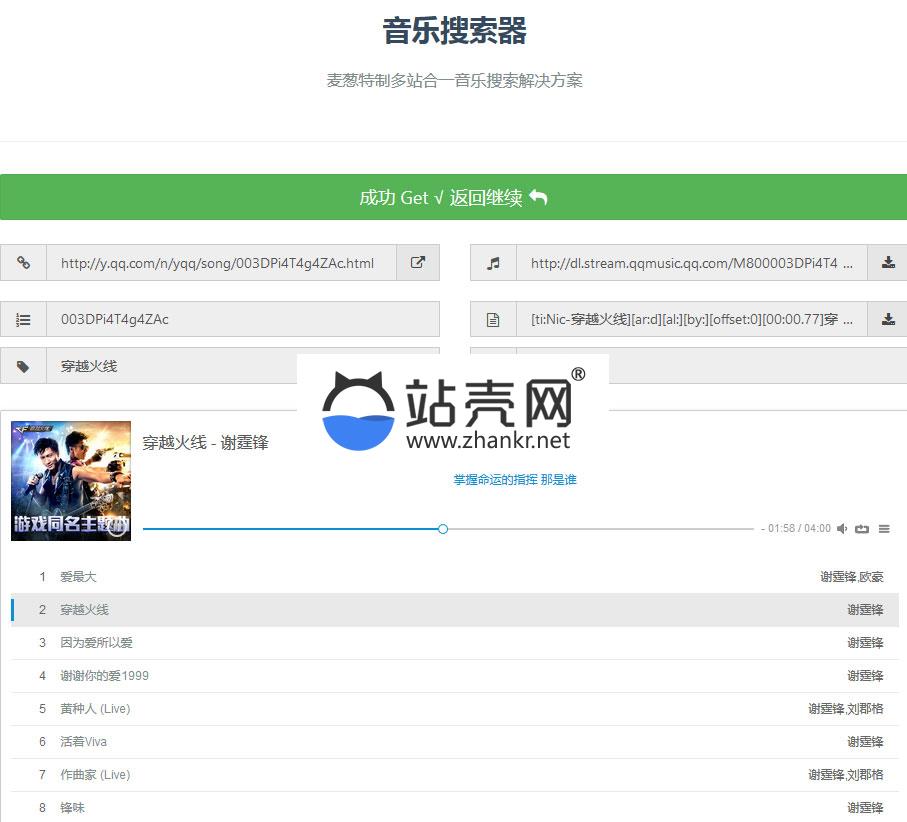Click the song title tag icon
Image resolution: width=907 pixels, height=822 pixels.
pos(23,366)
